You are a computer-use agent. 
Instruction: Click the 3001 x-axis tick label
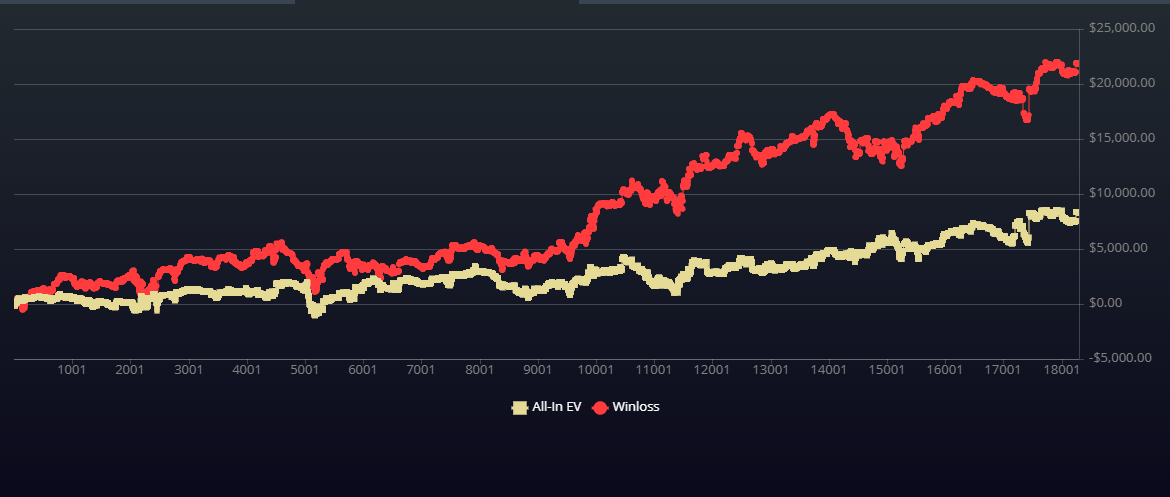point(189,369)
